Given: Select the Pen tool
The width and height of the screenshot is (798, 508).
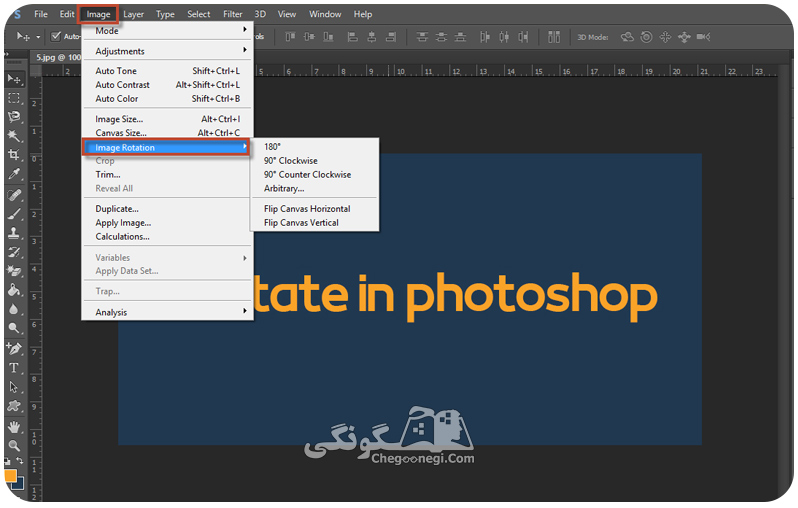Looking at the screenshot, I should pos(14,349).
